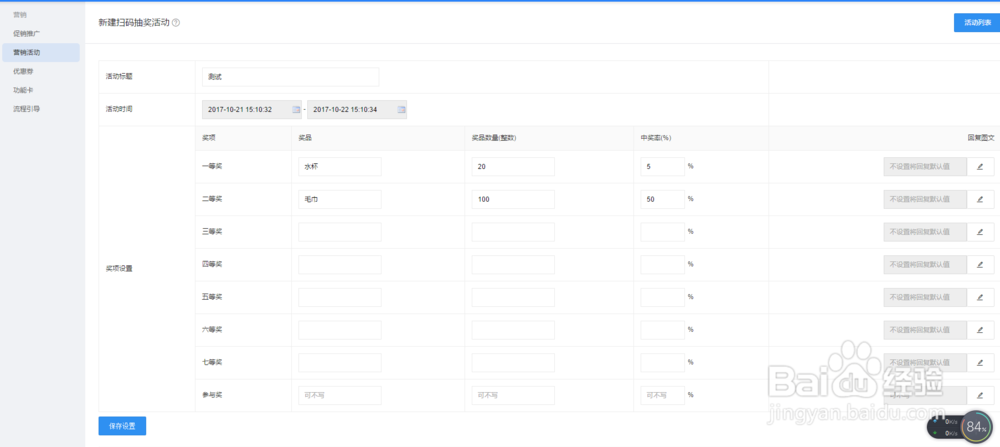Open the 活动列表 button
Viewport: 1000px width, 447px height.
[976, 22]
